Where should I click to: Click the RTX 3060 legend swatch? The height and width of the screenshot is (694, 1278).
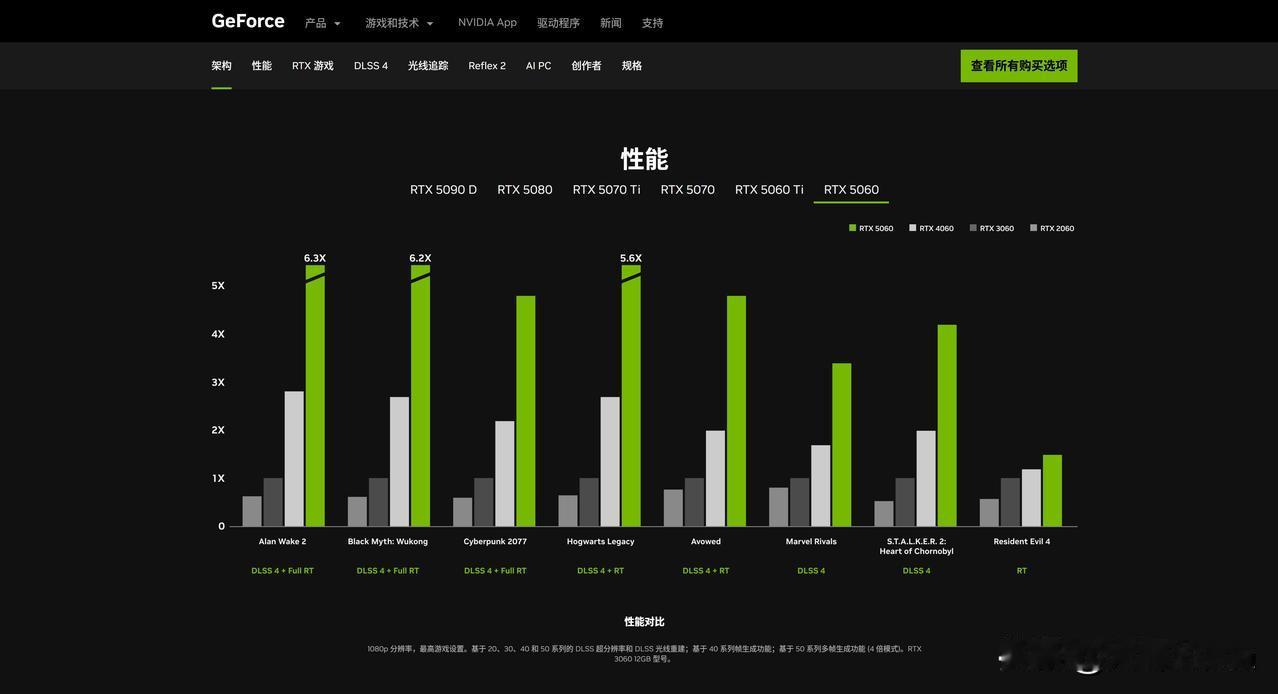pos(973,228)
